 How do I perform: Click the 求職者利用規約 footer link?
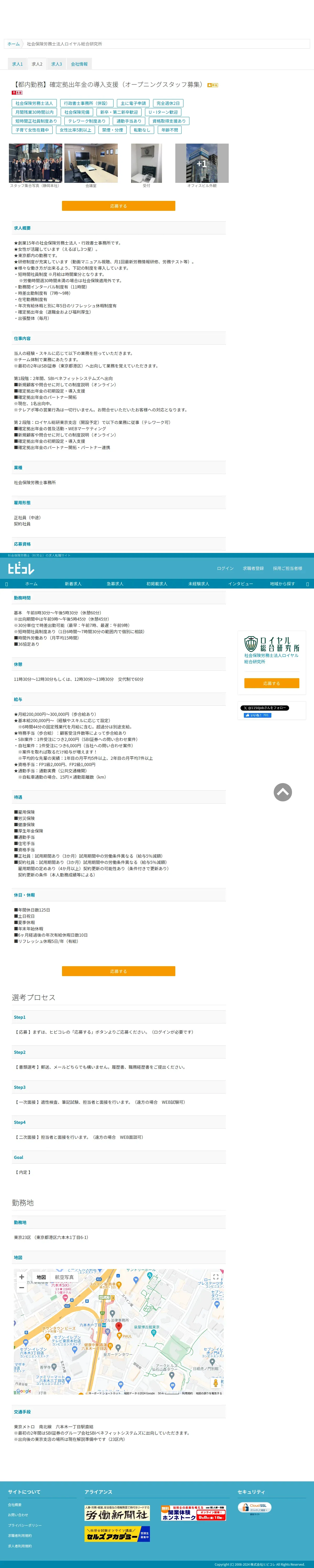coord(20,1536)
